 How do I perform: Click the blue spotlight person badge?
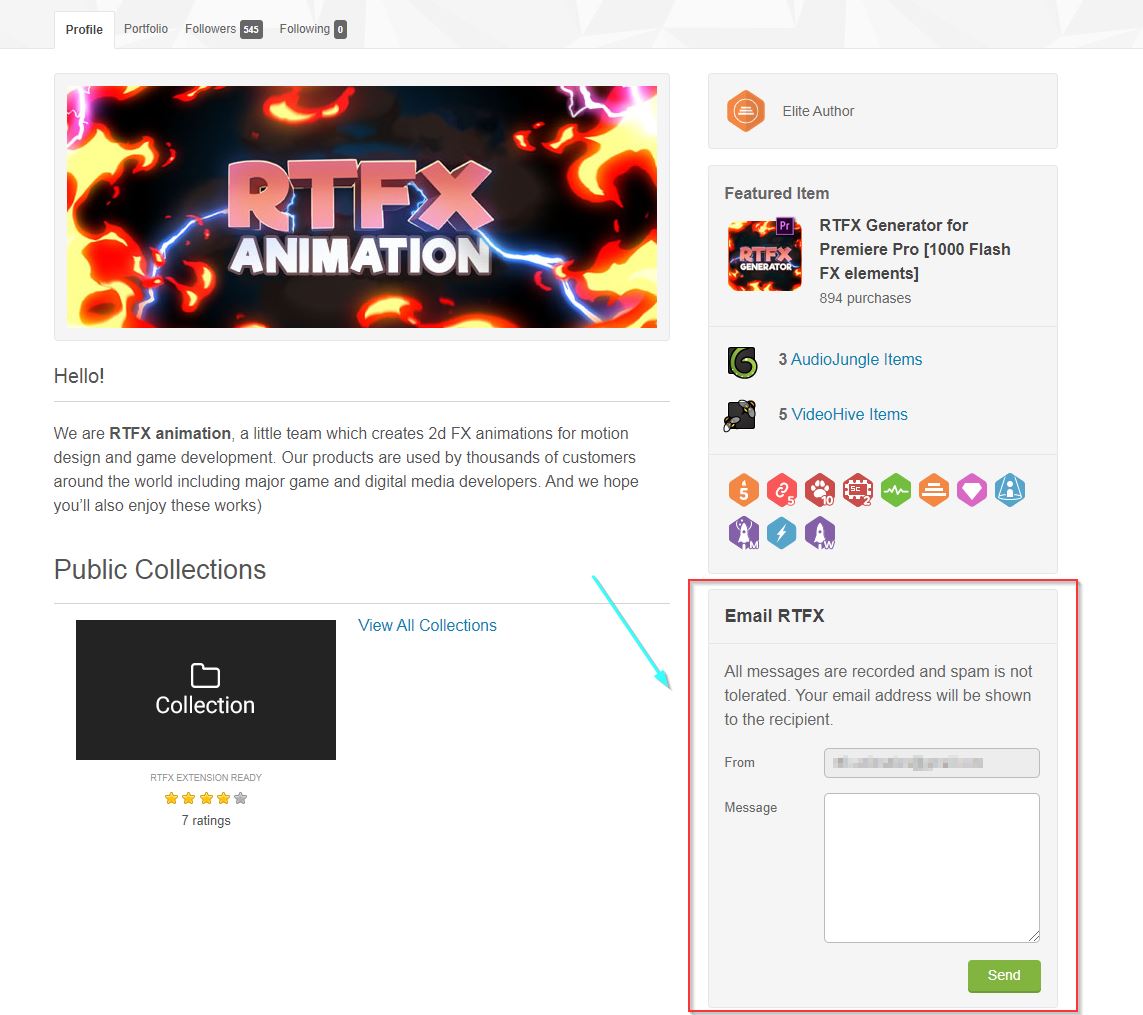[x=1009, y=490]
